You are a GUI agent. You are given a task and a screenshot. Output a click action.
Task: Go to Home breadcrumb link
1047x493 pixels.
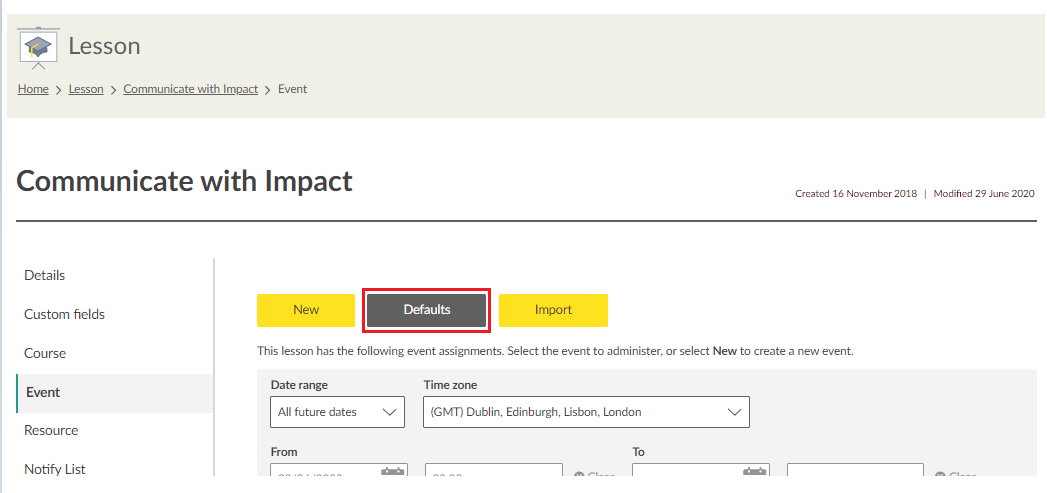(x=33, y=89)
